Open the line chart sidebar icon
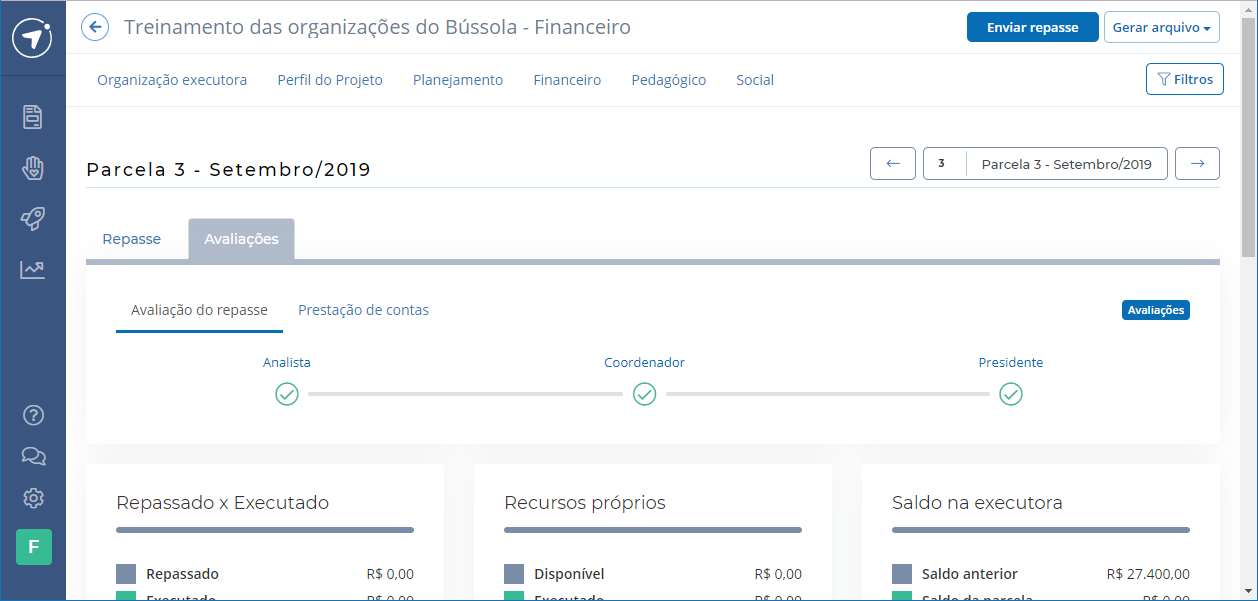The height and width of the screenshot is (601, 1258). point(33,269)
